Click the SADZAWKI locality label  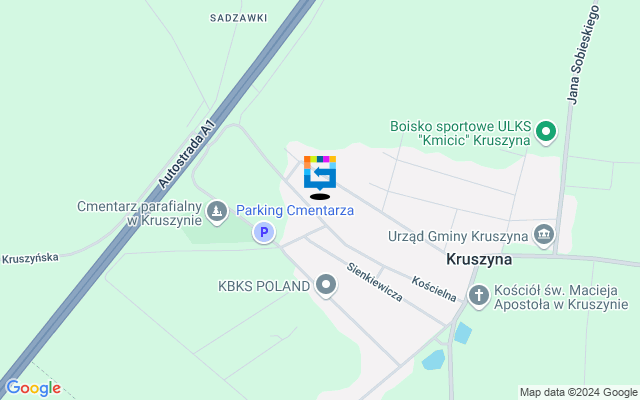pos(239,18)
